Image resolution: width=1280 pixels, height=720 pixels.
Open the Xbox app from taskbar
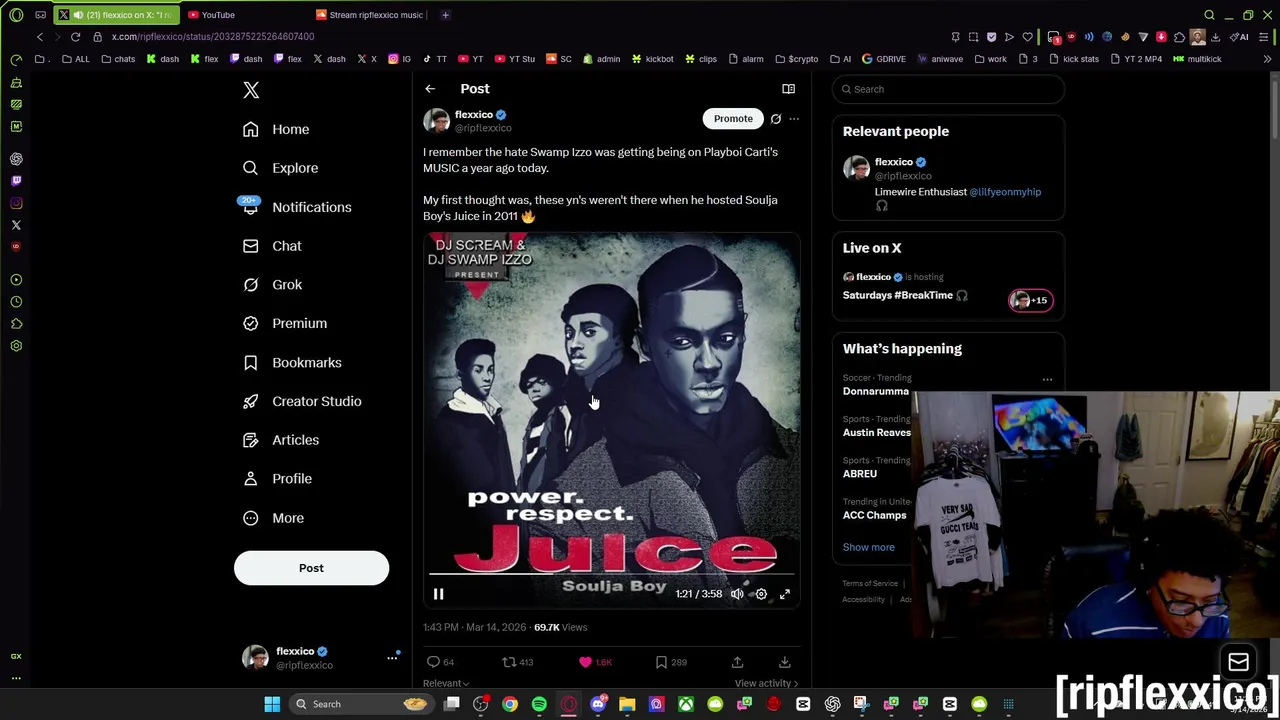point(686,704)
